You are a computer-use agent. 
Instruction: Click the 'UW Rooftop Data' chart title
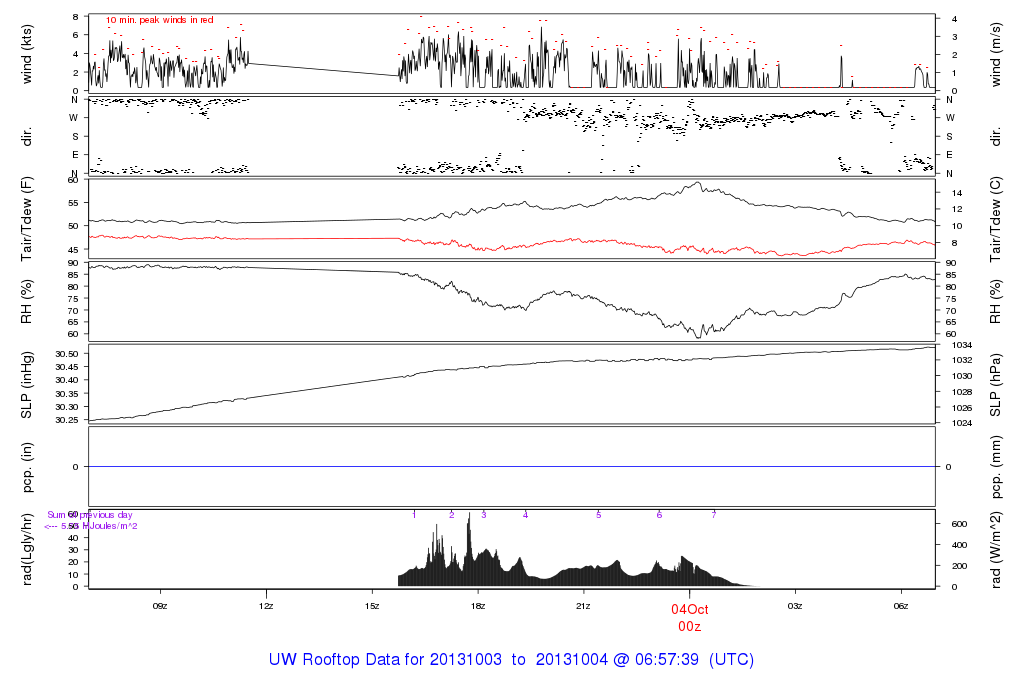click(511, 660)
